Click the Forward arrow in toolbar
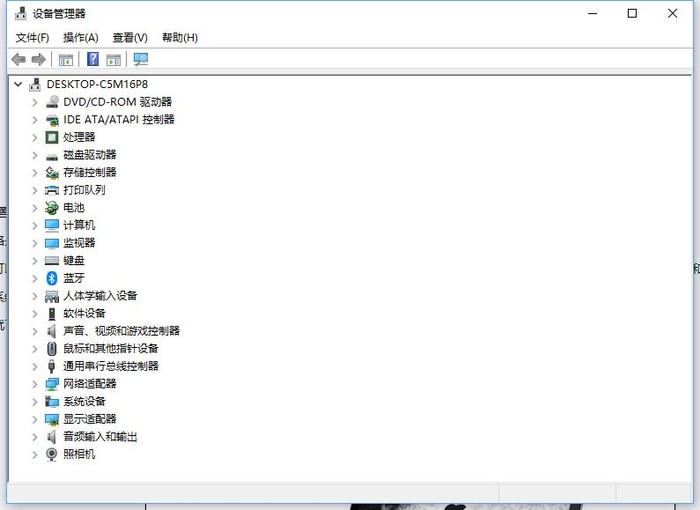Image resolution: width=700 pixels, height=510 pixels. point(38,60)
